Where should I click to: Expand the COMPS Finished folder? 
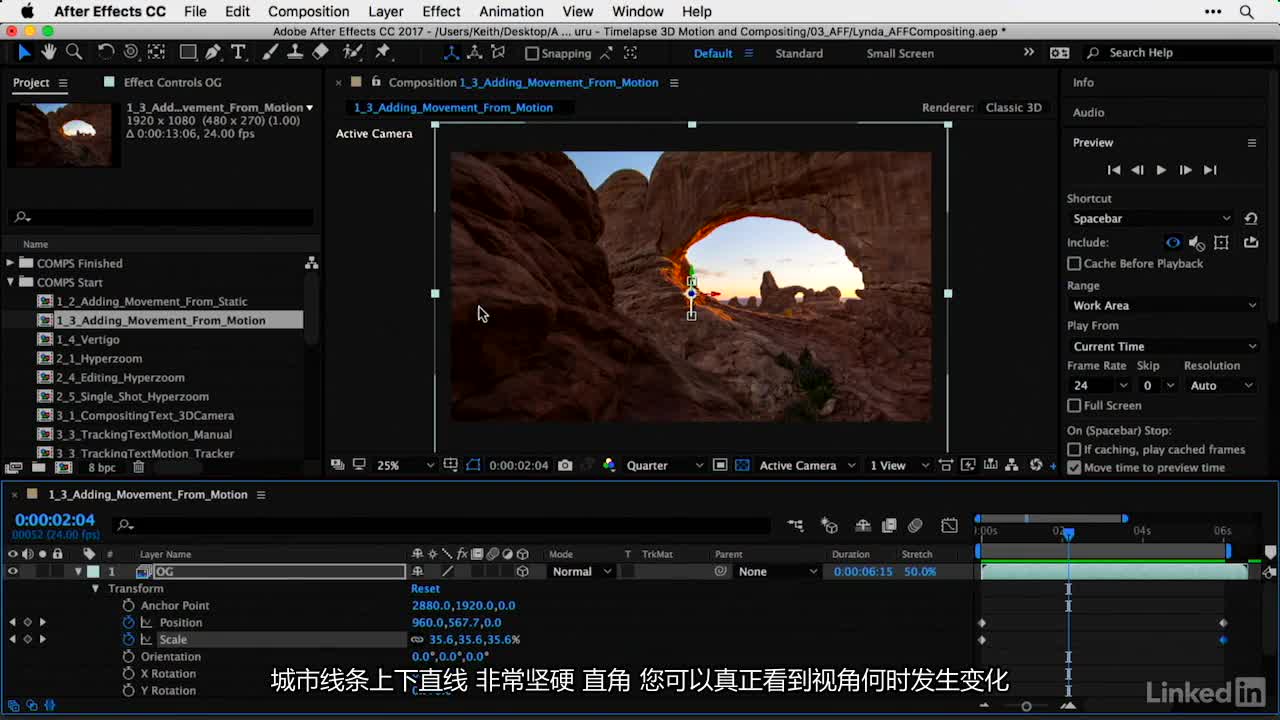coord(11,263)
